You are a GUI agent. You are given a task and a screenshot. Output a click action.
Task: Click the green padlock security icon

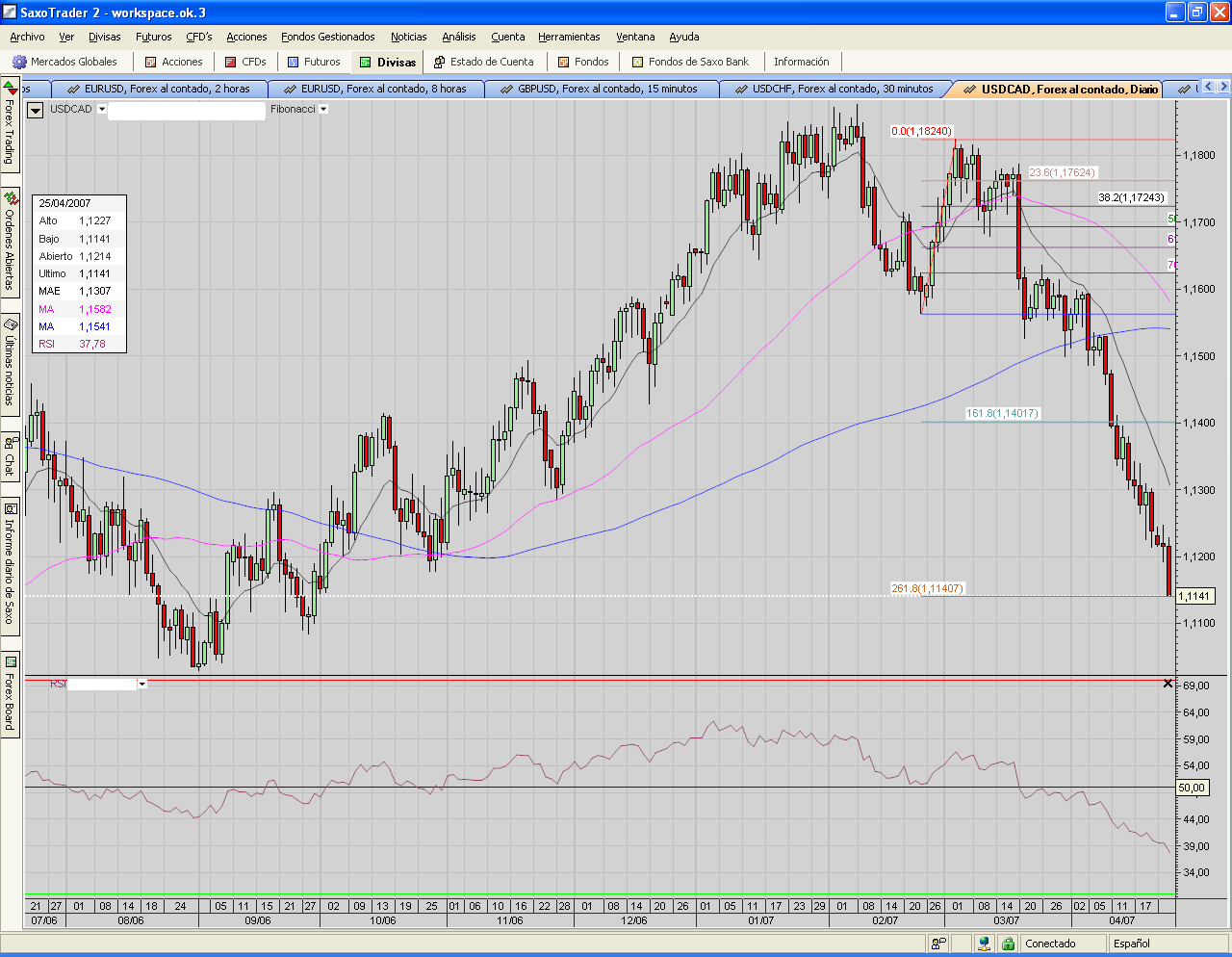1008,944
